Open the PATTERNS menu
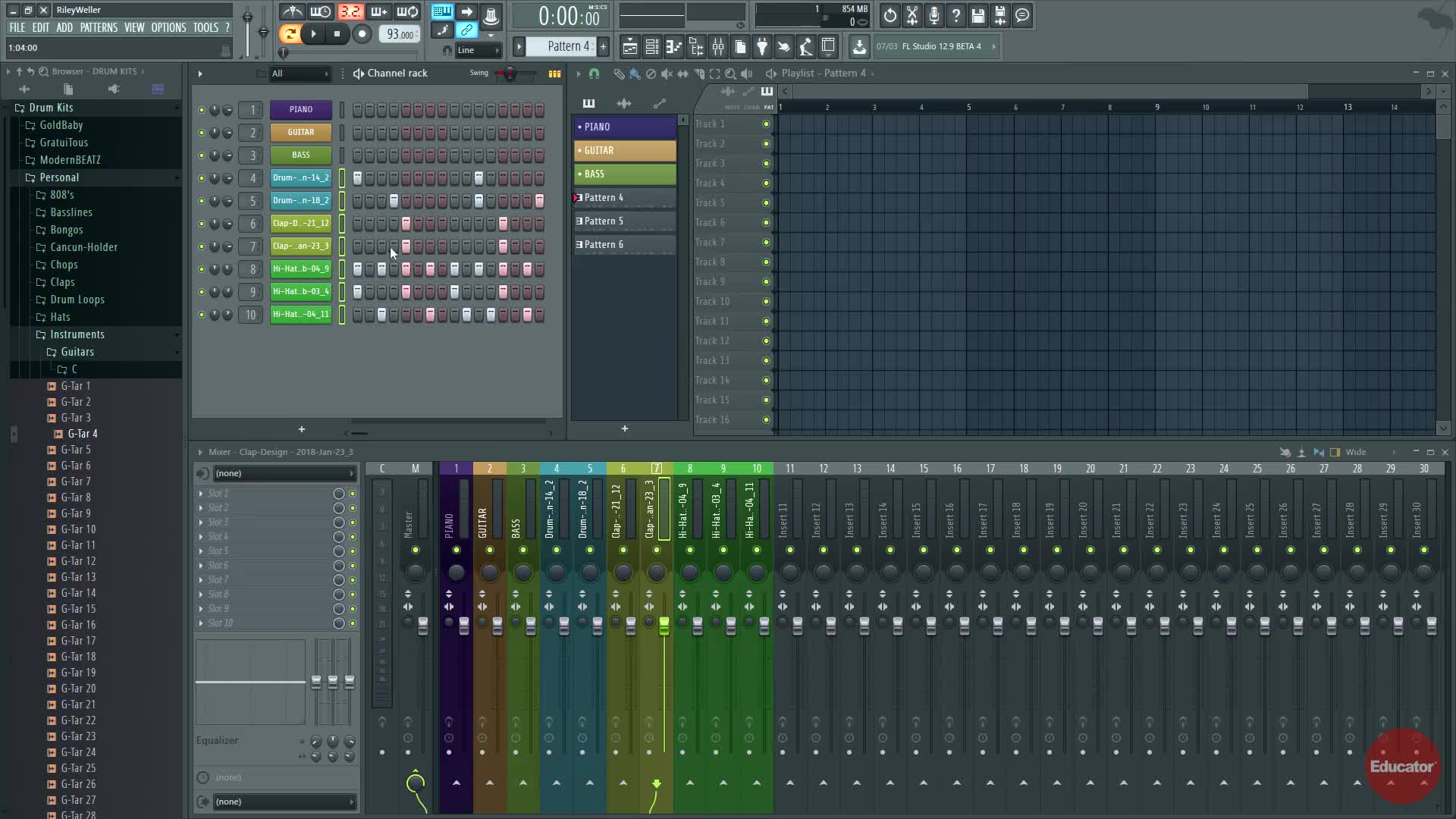Viewport: 1456px width, 819px height. [x=99, y=27]
